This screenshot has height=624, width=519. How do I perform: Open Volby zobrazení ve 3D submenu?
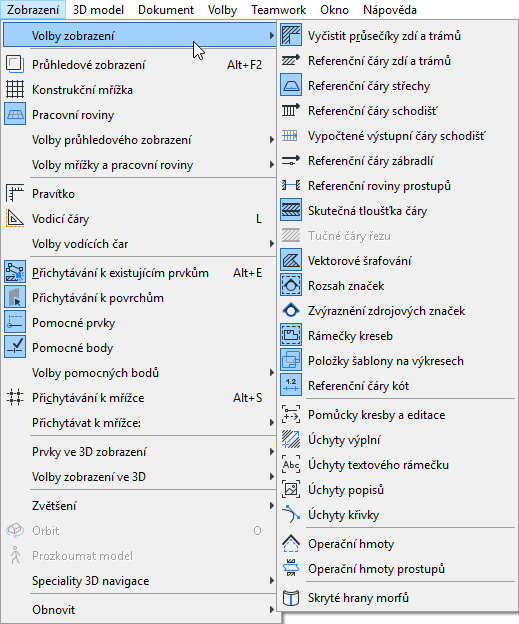[140, 477]
